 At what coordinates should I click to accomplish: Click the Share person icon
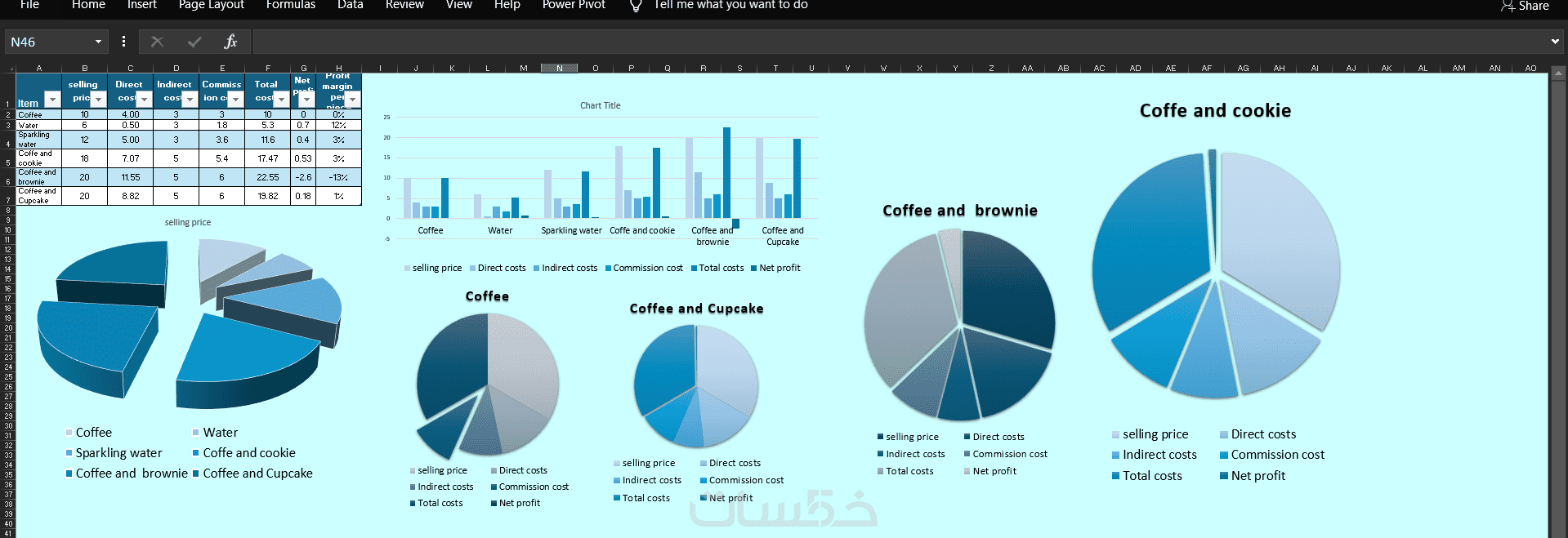coord(1508,6)
